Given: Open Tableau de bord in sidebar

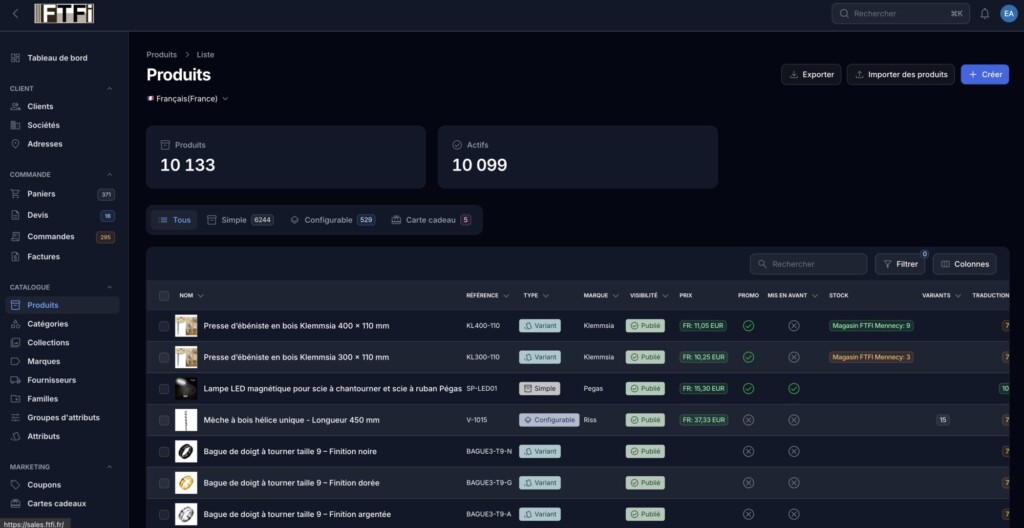Looking at the screenshot, I should click(63, 58).
